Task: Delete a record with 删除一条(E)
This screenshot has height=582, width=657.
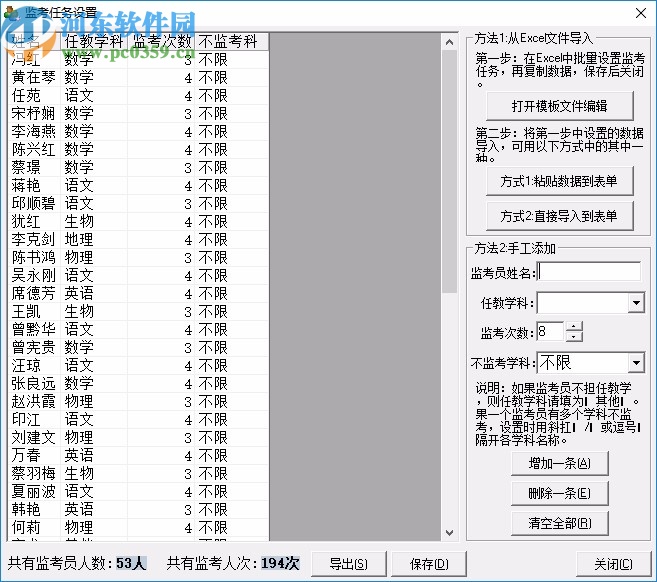Action: pyautogui.click(x=559, y=493)
